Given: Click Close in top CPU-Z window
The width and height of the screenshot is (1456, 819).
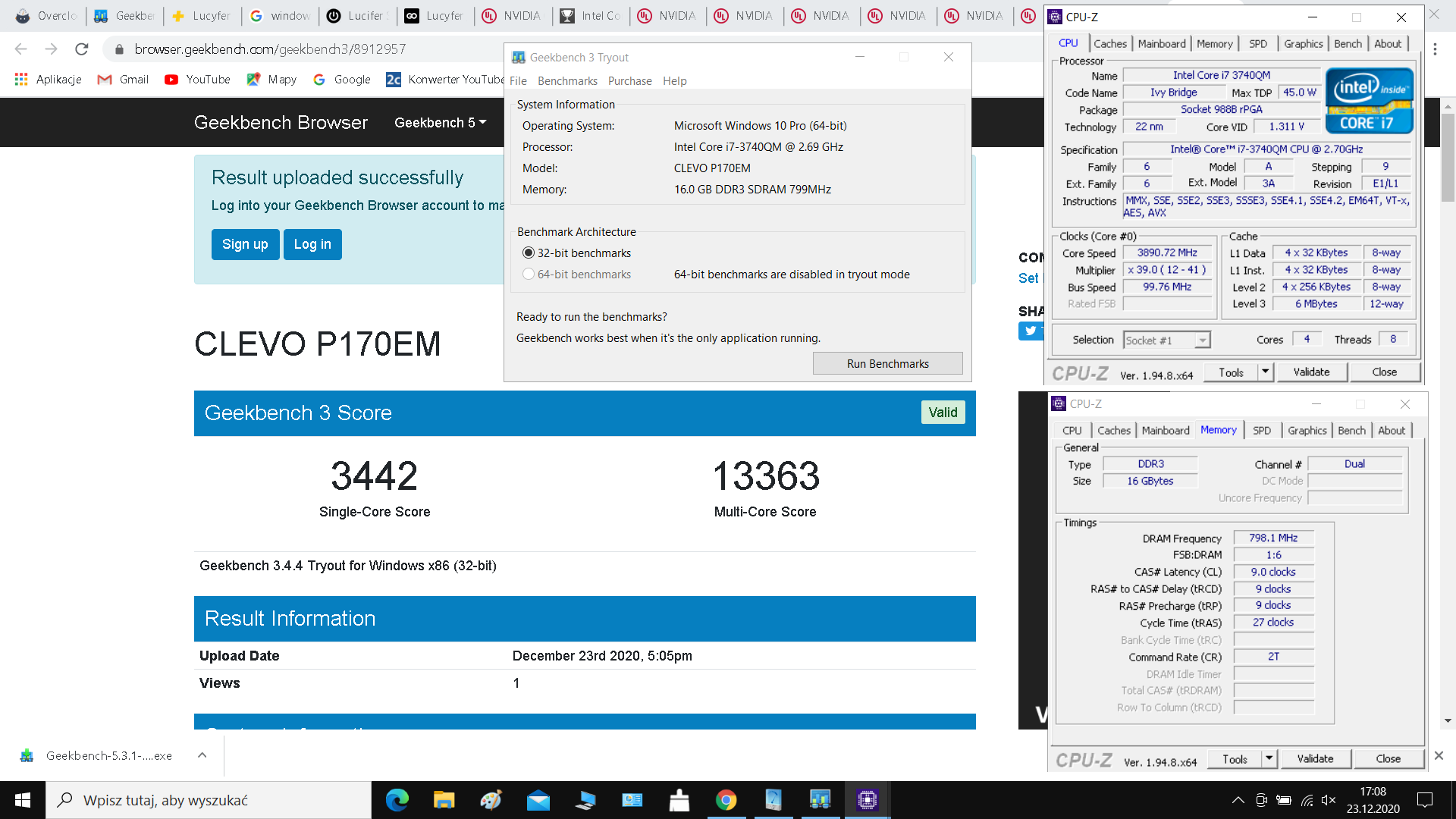Looking at the screenshot, I should 1384,372.
